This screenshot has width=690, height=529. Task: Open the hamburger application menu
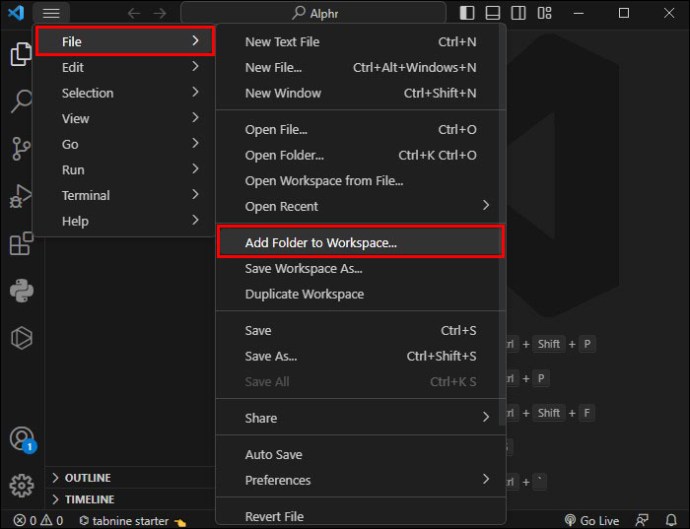coord(51,13)
